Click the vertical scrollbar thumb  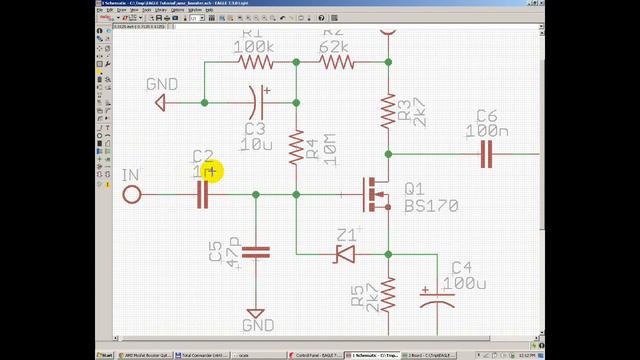(542, 145)
